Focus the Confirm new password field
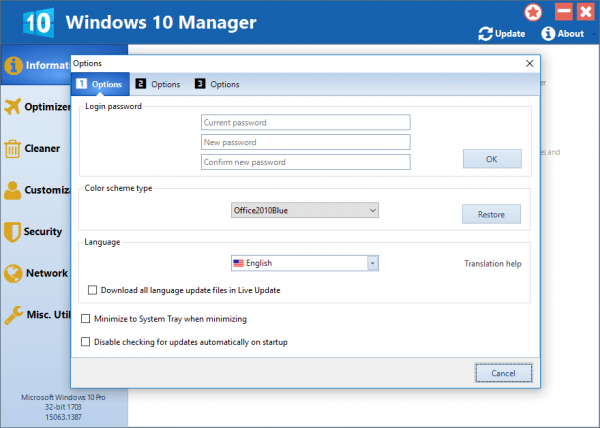The width and height of the screenshot is (600, 428). pos(305,162)
